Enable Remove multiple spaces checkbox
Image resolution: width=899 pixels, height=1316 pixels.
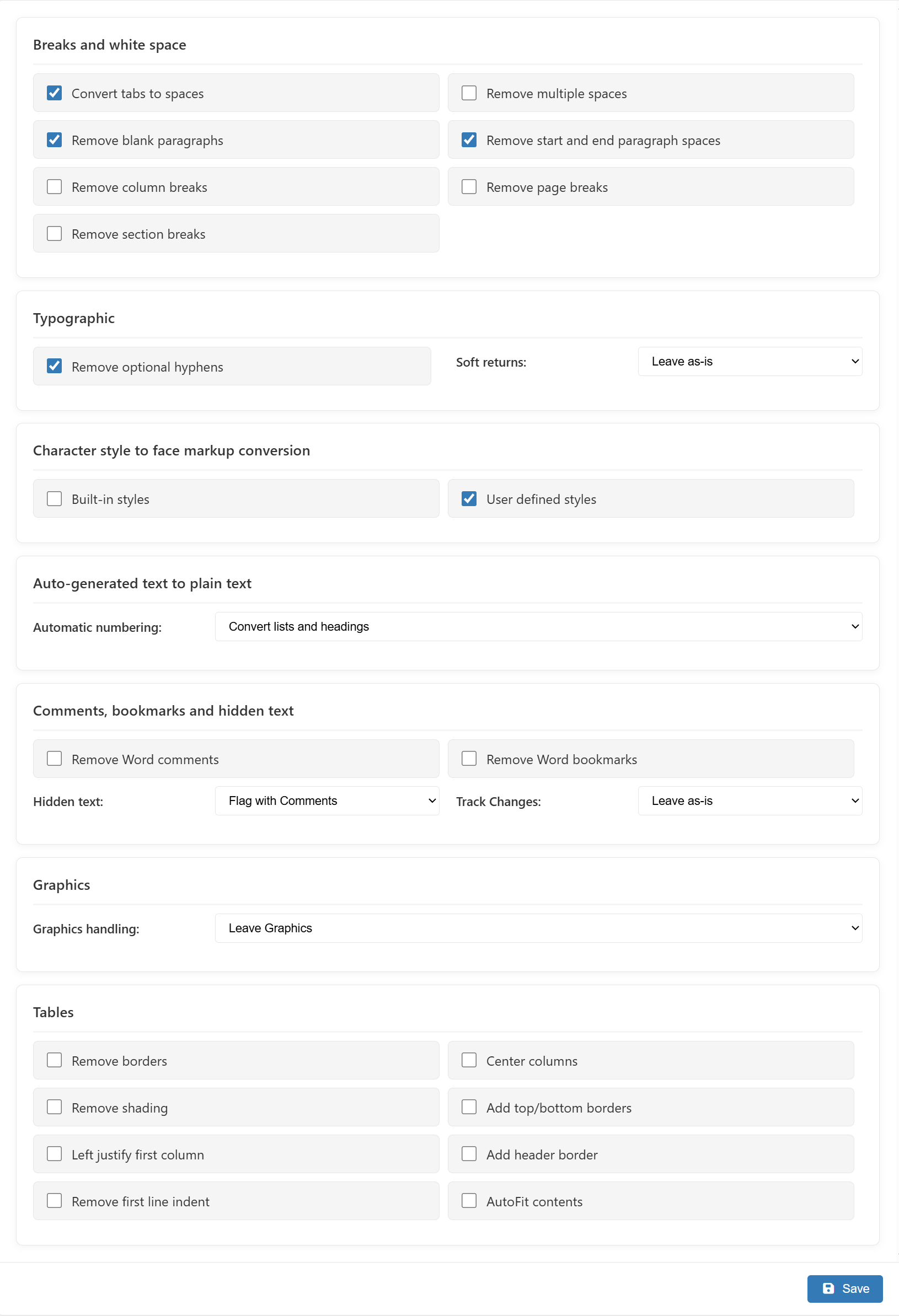(469, 93)
